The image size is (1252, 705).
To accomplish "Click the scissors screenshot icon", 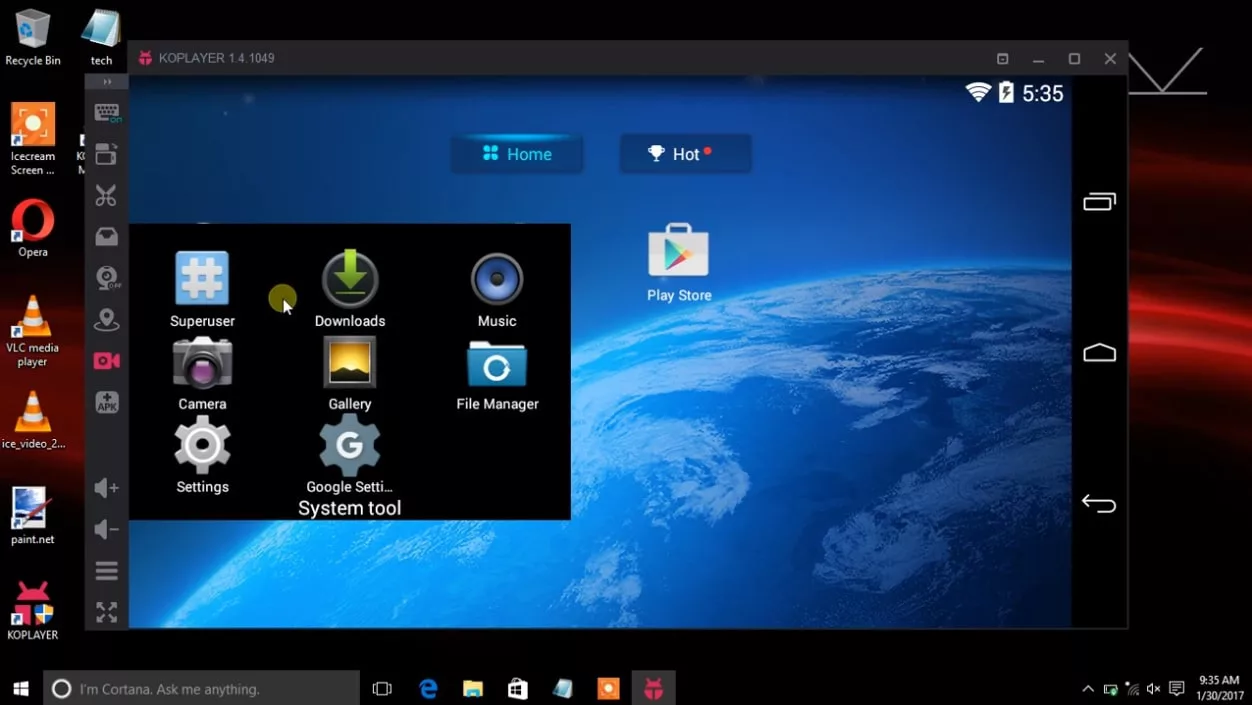I will pos(106,195).
